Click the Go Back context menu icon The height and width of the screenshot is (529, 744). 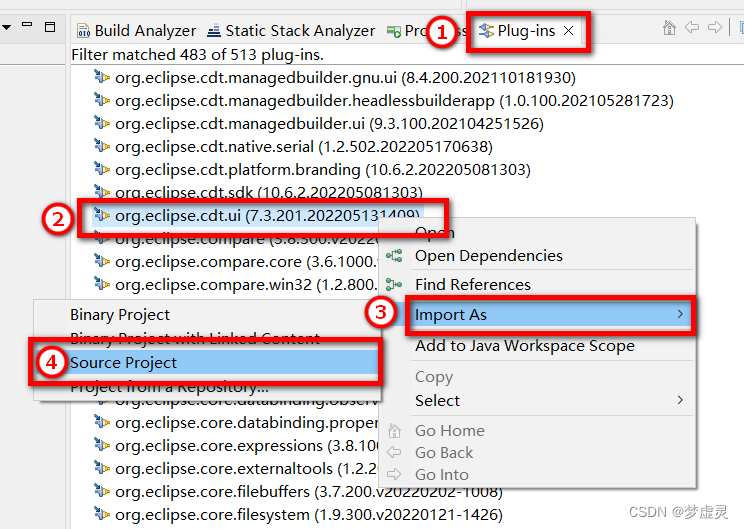point(394,453)
